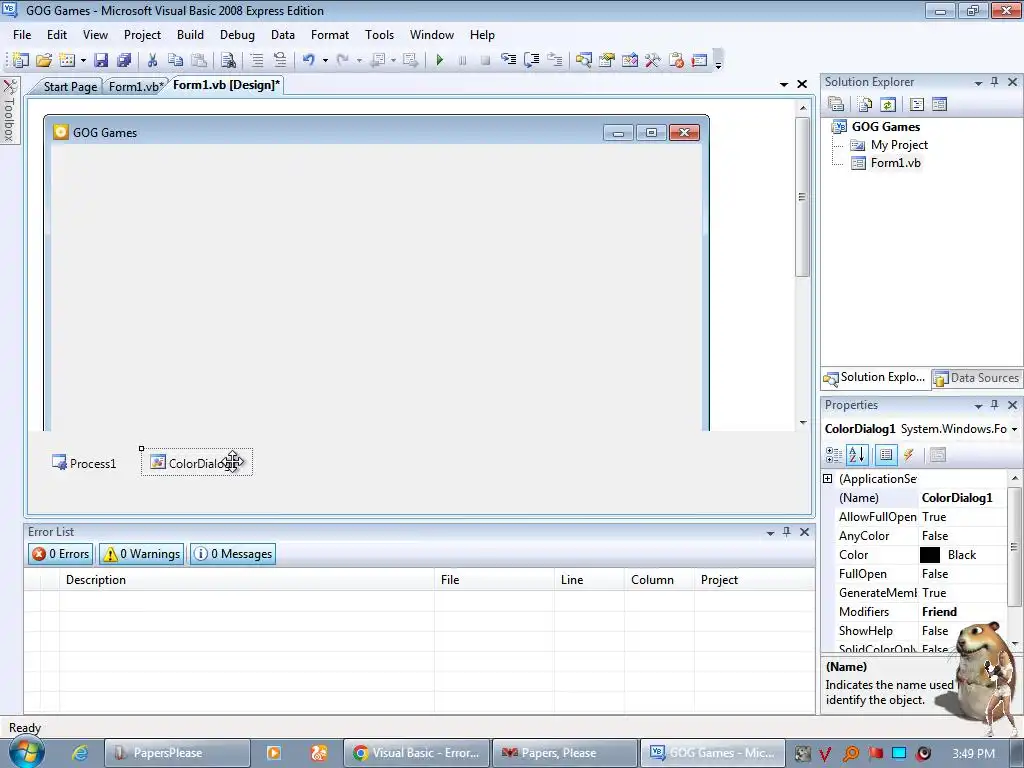Click the Solution Explorer Properties icon
This screenshot has height=768, width=1024.
pyautogui.click(x=836, y=104)
